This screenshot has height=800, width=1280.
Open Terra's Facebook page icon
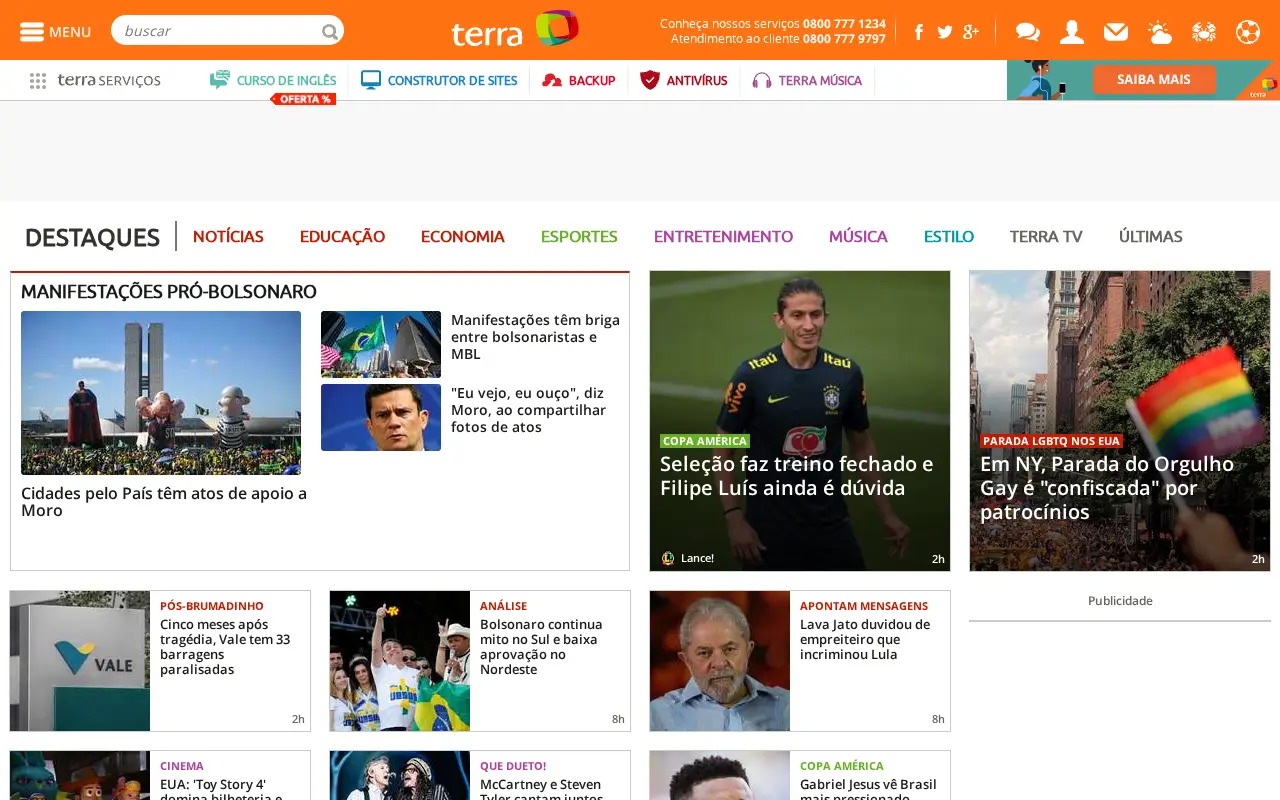pos(918,32)
